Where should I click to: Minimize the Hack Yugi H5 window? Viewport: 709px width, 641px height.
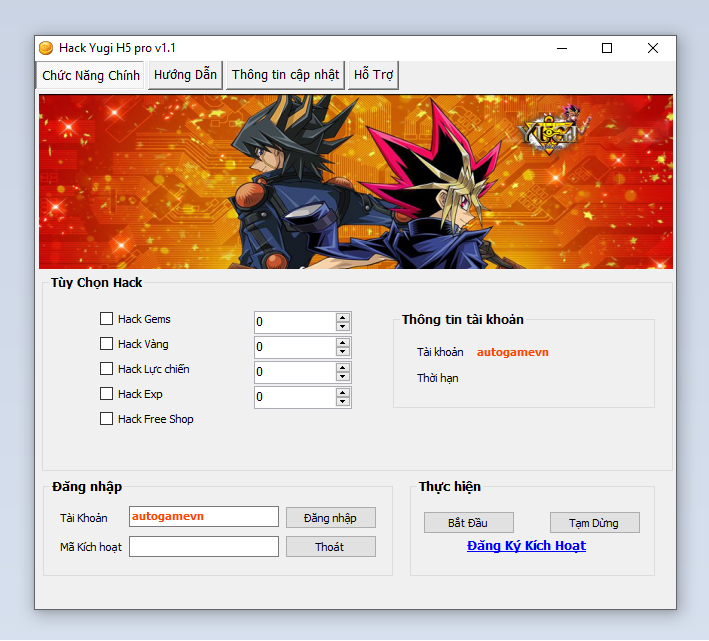point(562,48)
